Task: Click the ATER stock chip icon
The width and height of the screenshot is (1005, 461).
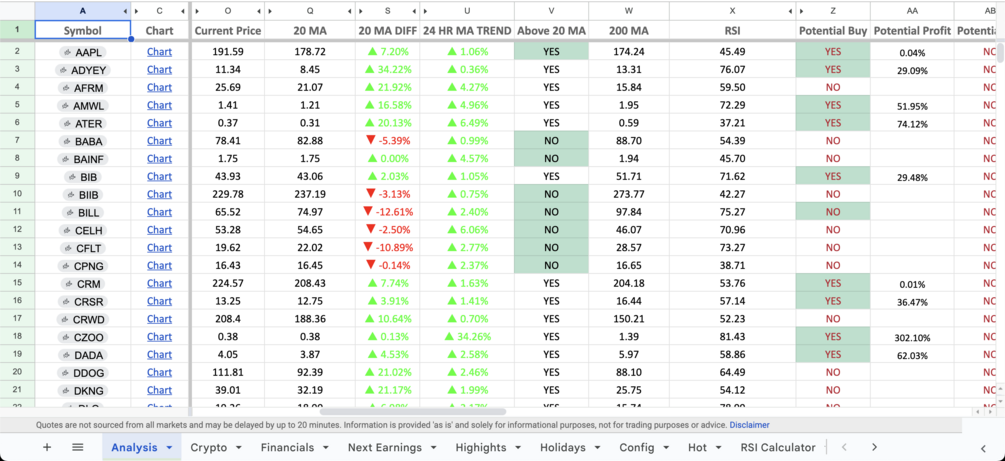Action: [67, 124]
